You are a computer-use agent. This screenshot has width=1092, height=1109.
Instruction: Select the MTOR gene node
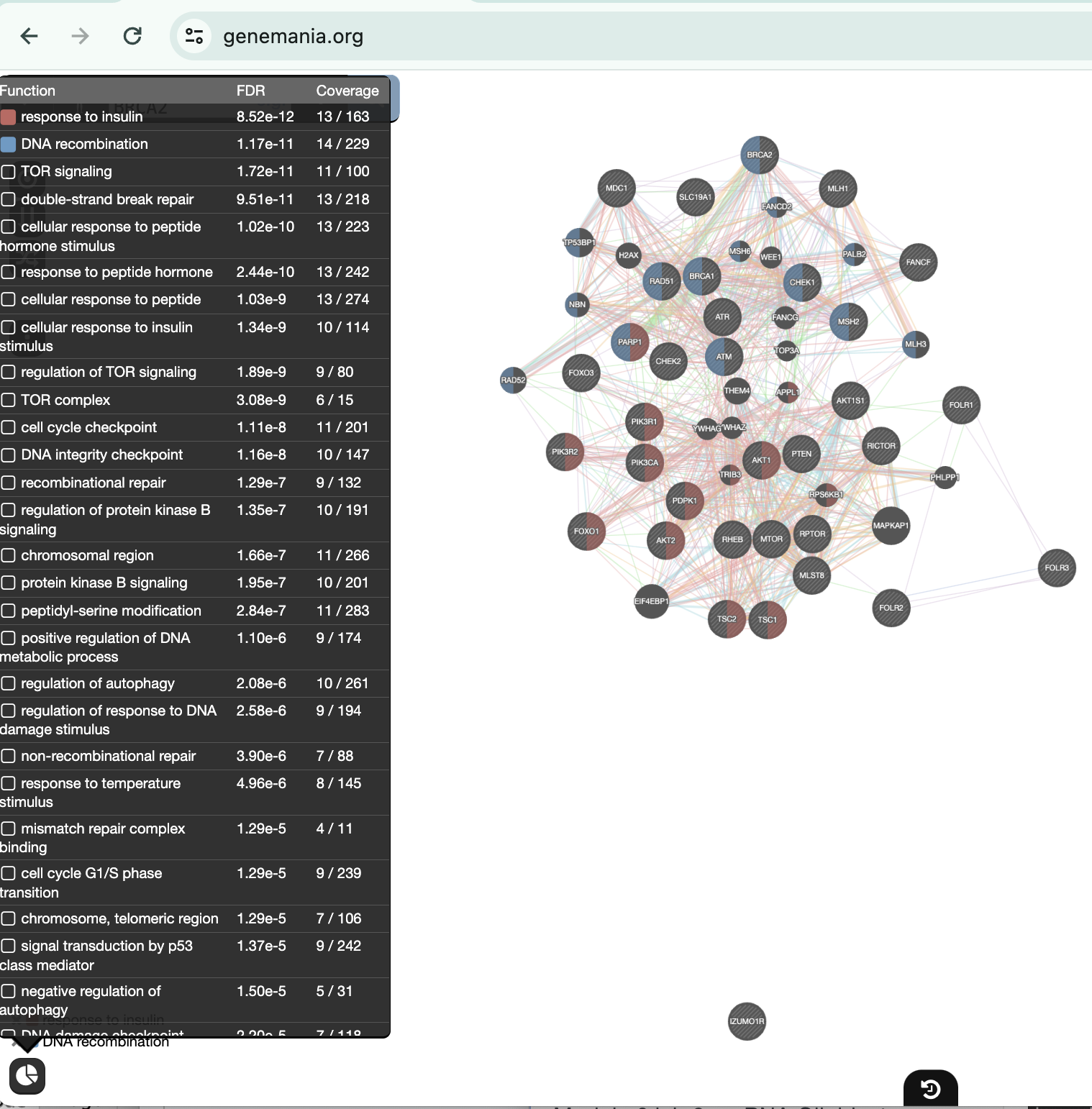(x=771, y=539)
